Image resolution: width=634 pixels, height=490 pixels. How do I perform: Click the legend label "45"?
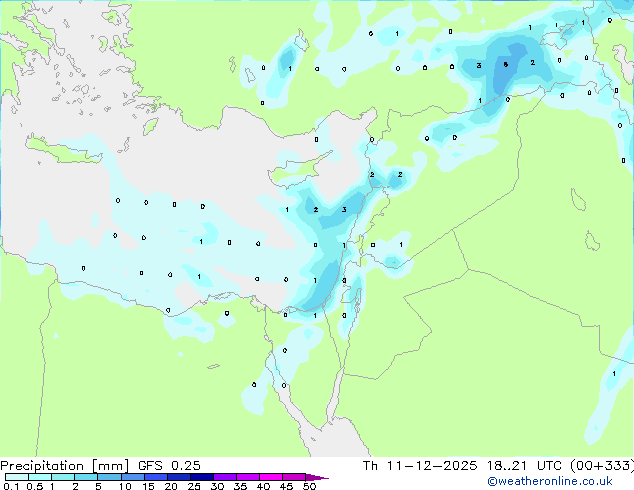coord(286,486)
